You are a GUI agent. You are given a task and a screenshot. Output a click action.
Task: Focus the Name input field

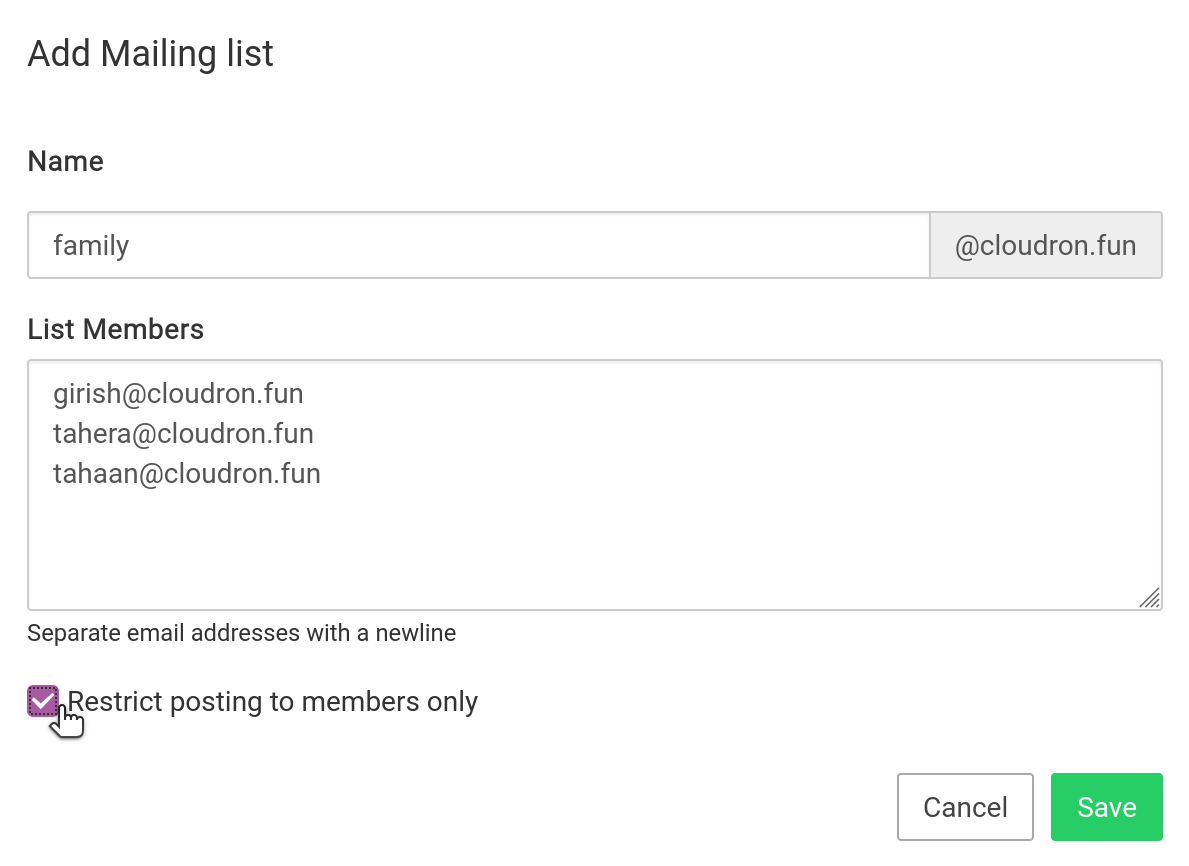point(478,245)
